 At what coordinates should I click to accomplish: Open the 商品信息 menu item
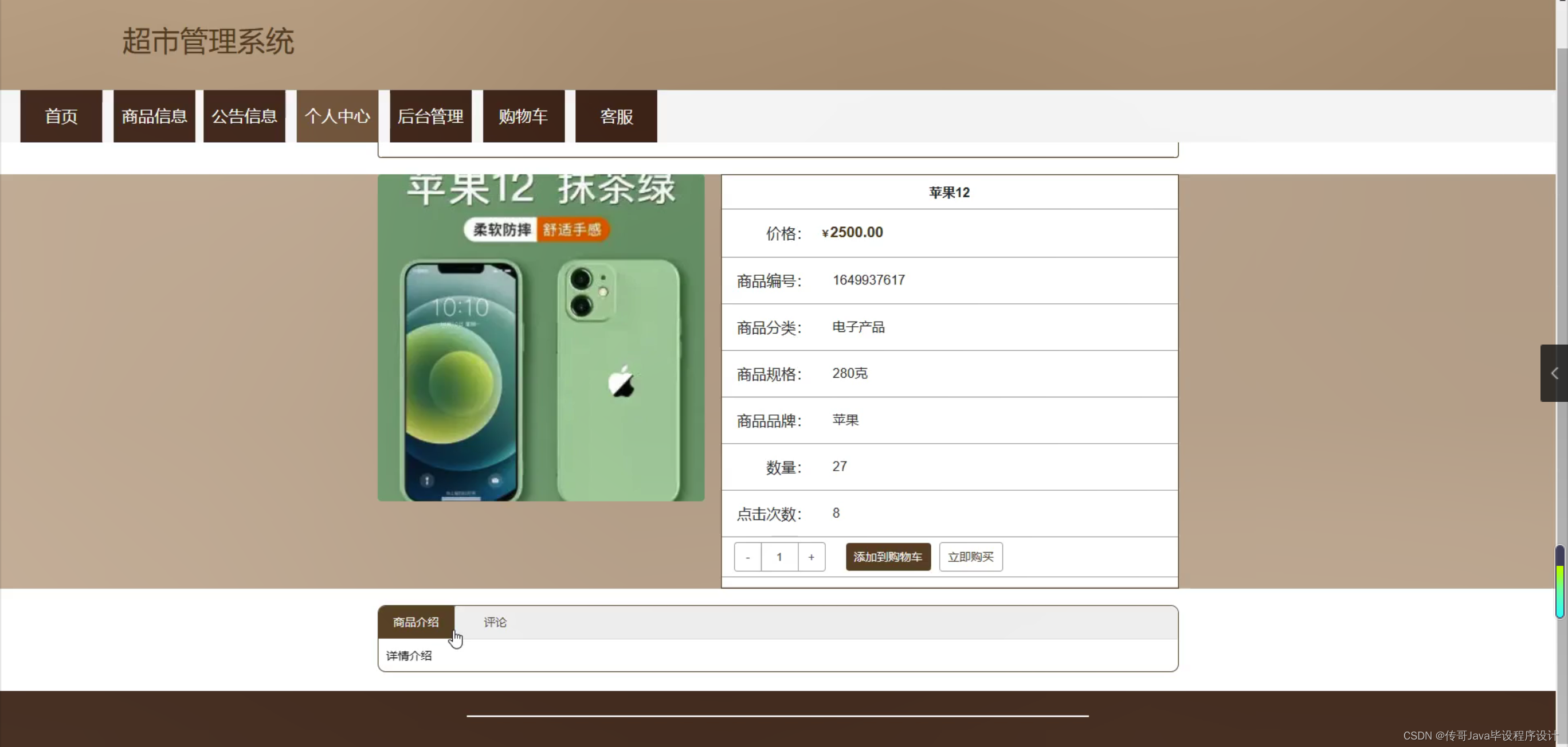point(154,116)
